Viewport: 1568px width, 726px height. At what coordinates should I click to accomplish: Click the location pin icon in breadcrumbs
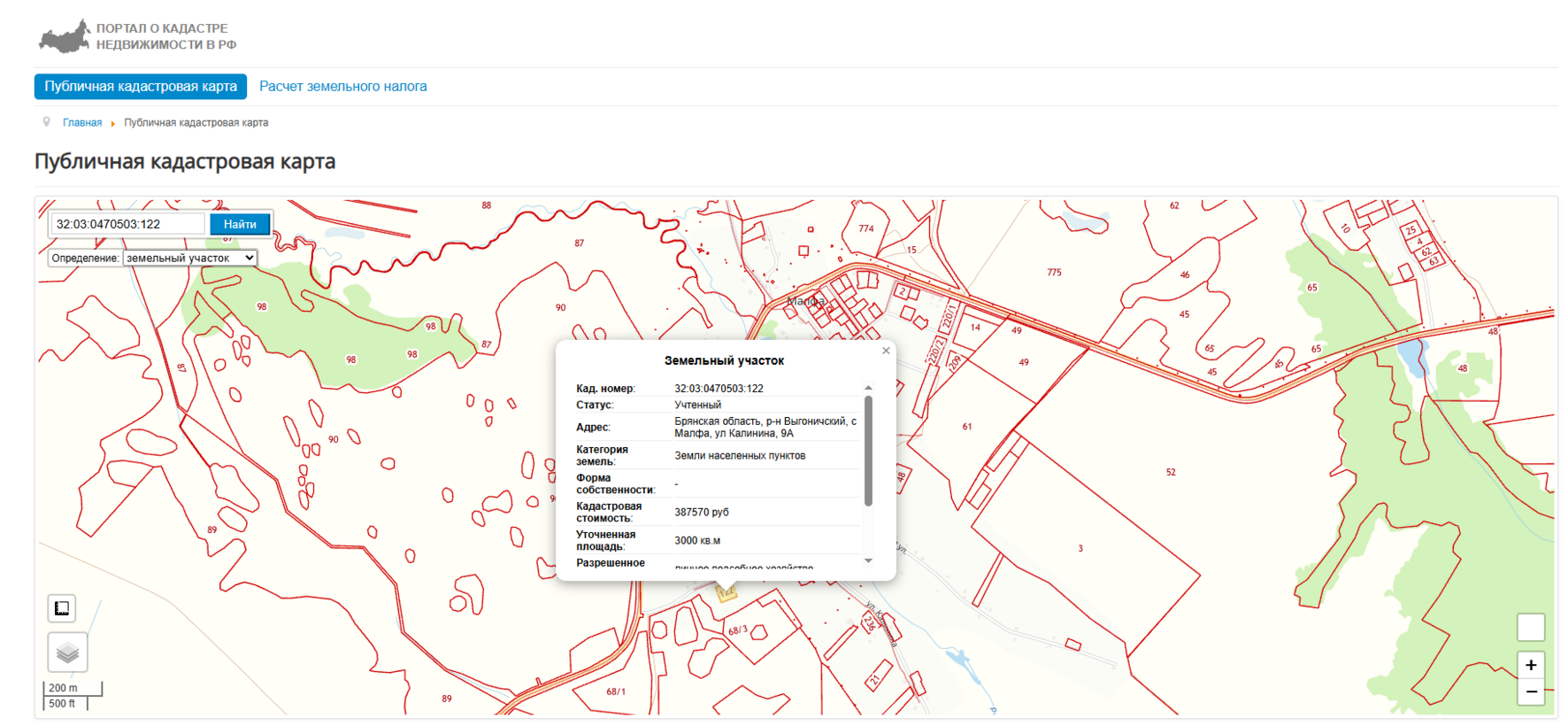47,122
